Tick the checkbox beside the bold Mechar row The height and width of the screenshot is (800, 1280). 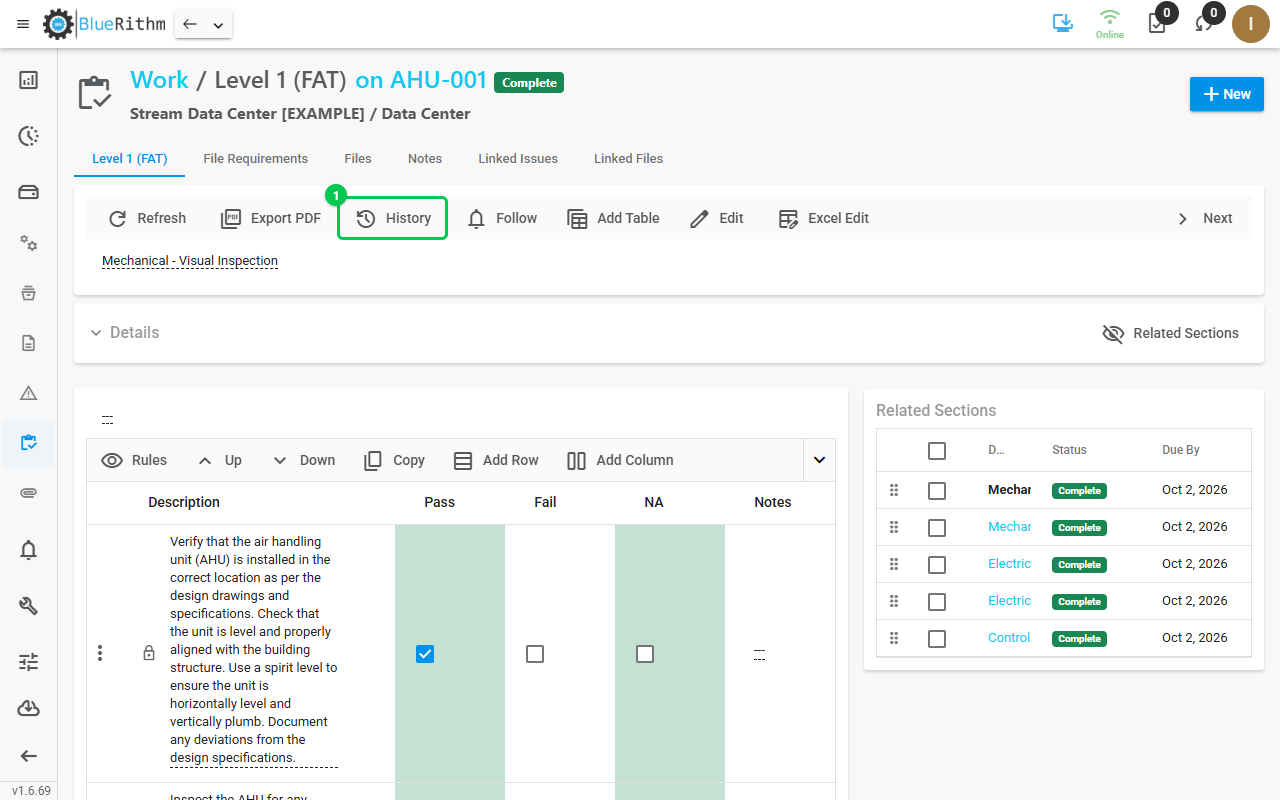(937, 491)
